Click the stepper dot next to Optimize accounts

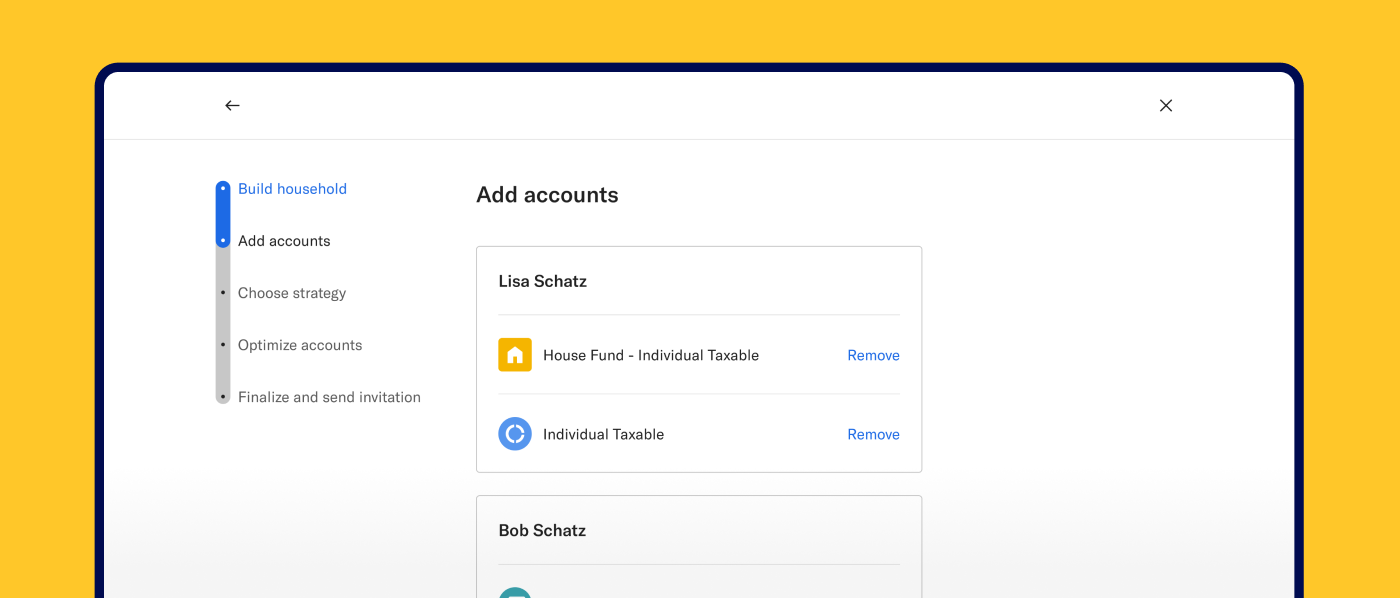pyautogui.click(x=223, y=344)
